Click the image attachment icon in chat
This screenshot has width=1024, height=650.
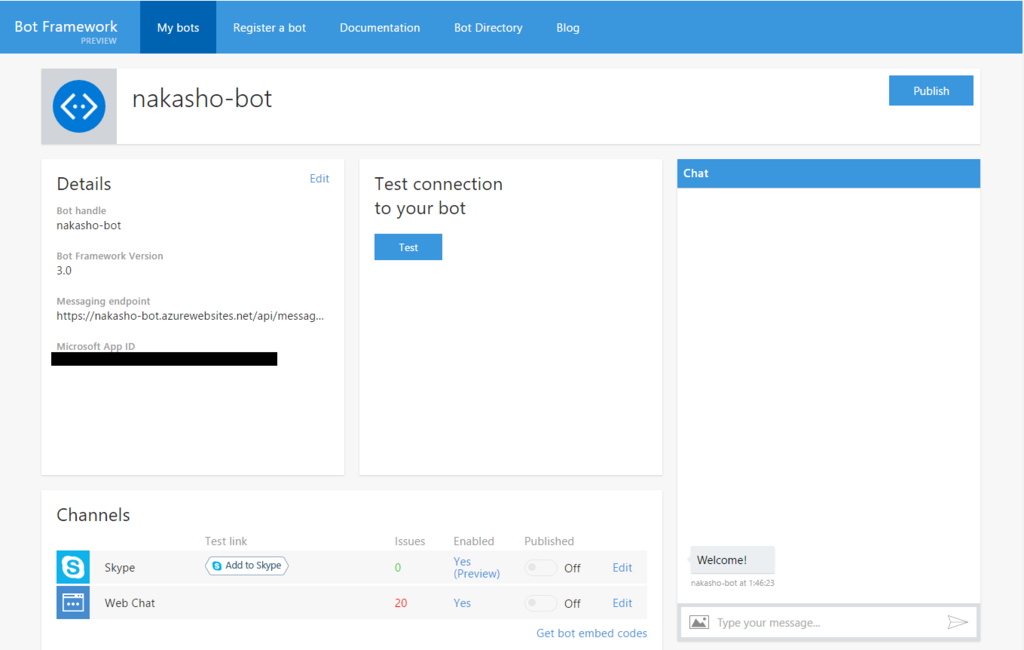[x=699, y=622]
